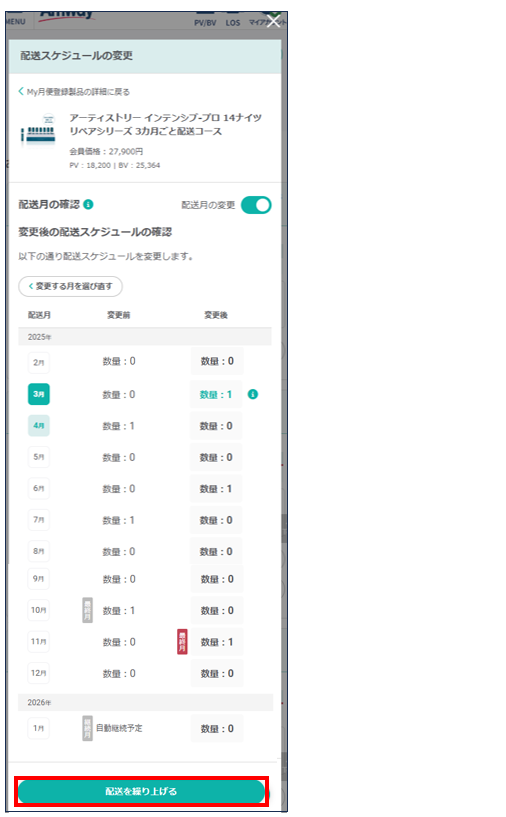506x817 pixels.
Task: Click the after-change 数量：1 in the 11月 row
Action: pos(217,642)
